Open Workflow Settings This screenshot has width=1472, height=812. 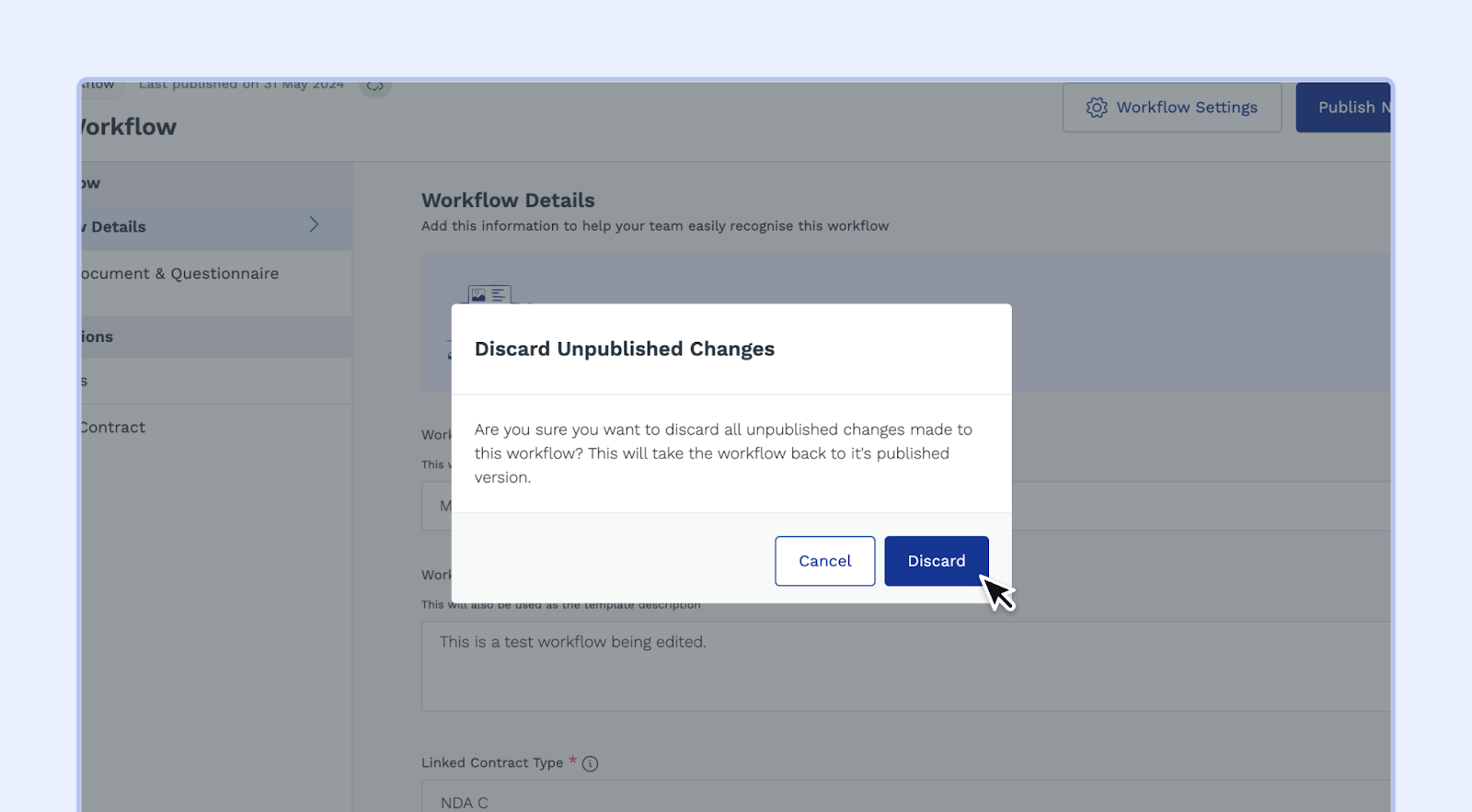[1171, 108]
